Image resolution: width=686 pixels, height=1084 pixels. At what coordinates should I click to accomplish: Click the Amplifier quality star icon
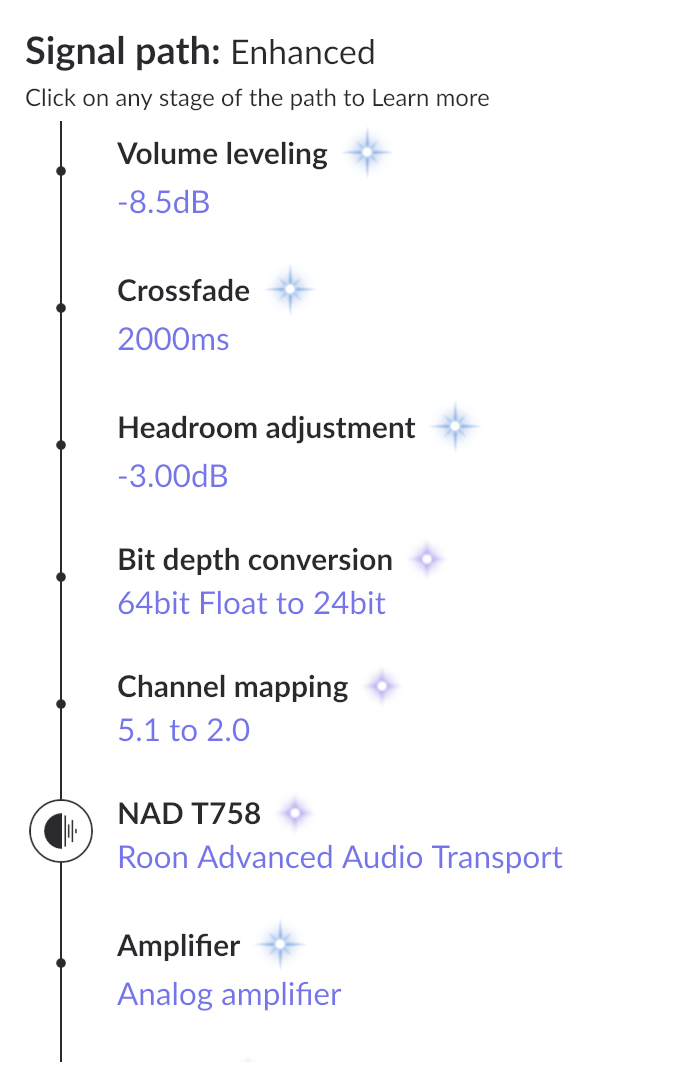click(x=280, y=944)
